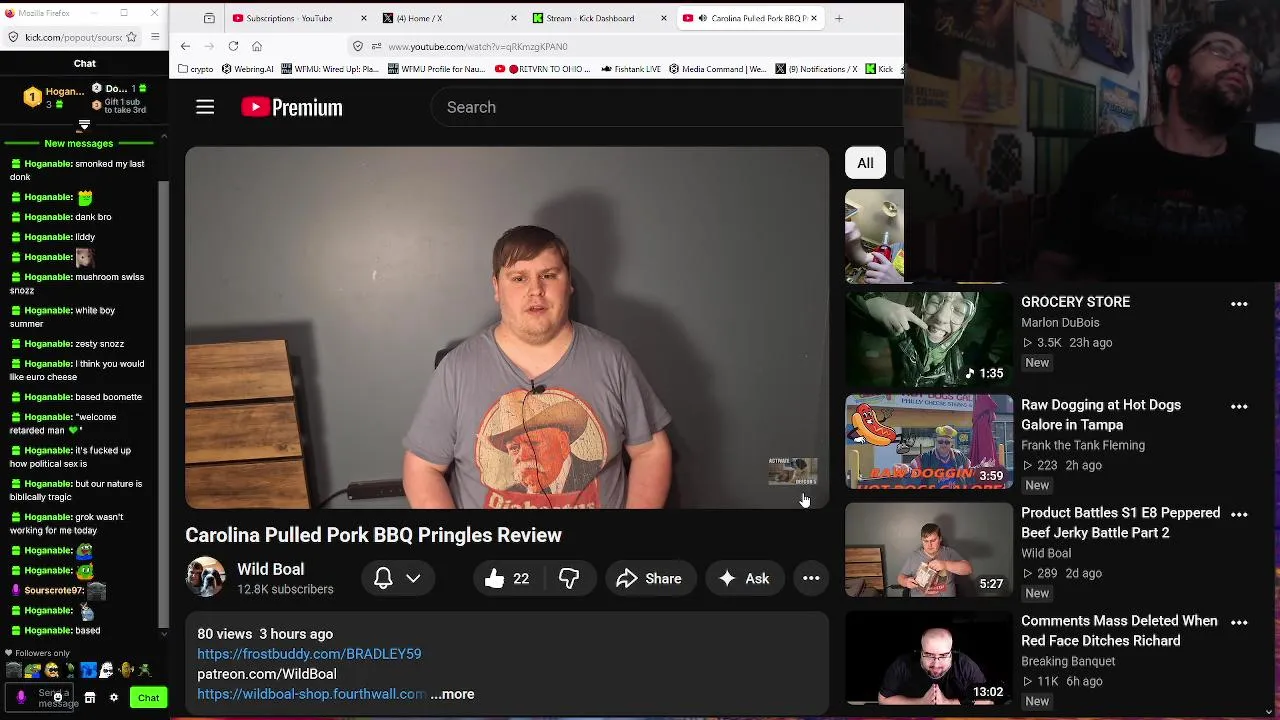Click the Frank the Tank Fleming channel
The height and width of the screenshot is (720, 1280).
tap(1083, 445)
